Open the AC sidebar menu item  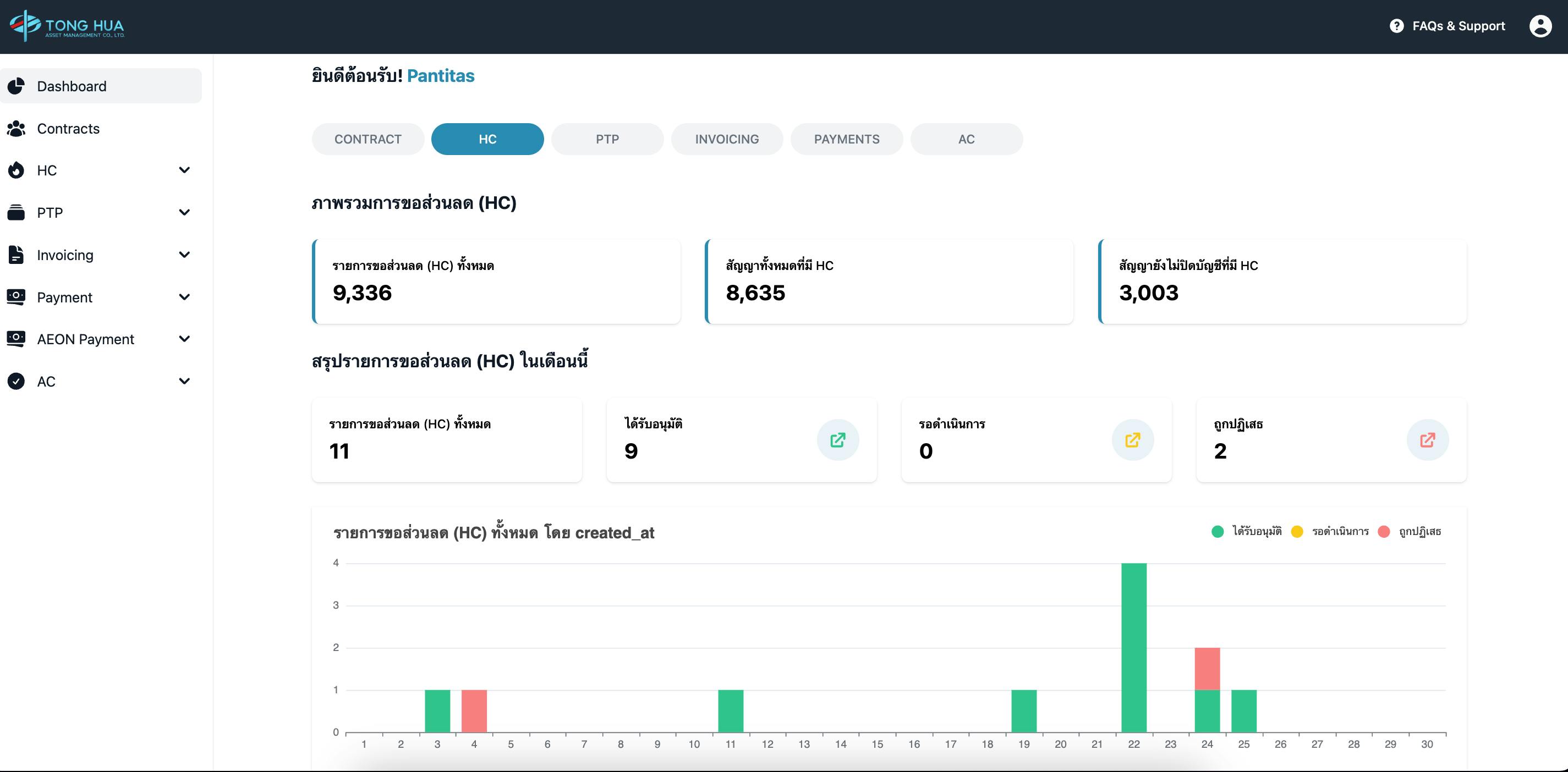point(101,382)
